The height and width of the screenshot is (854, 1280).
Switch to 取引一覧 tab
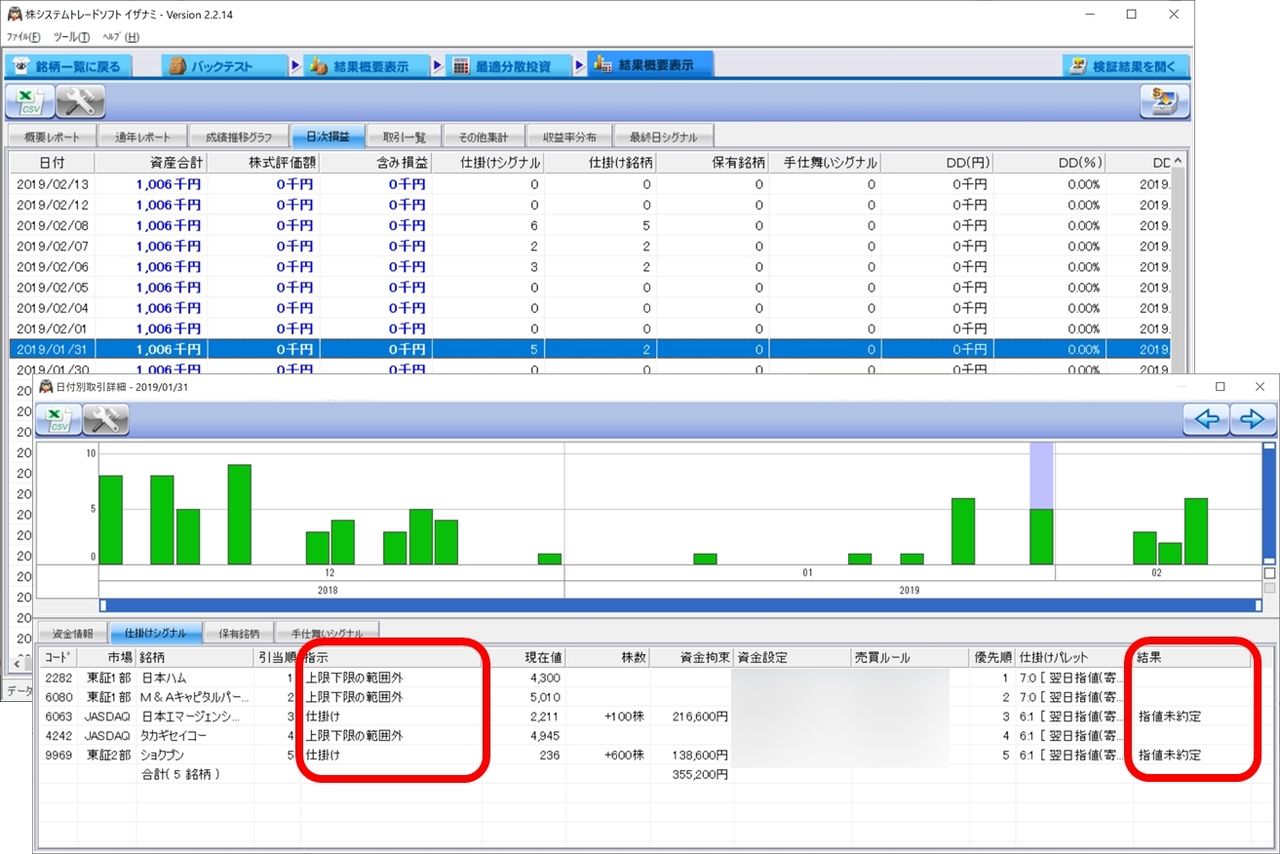[x=404, y=137]
